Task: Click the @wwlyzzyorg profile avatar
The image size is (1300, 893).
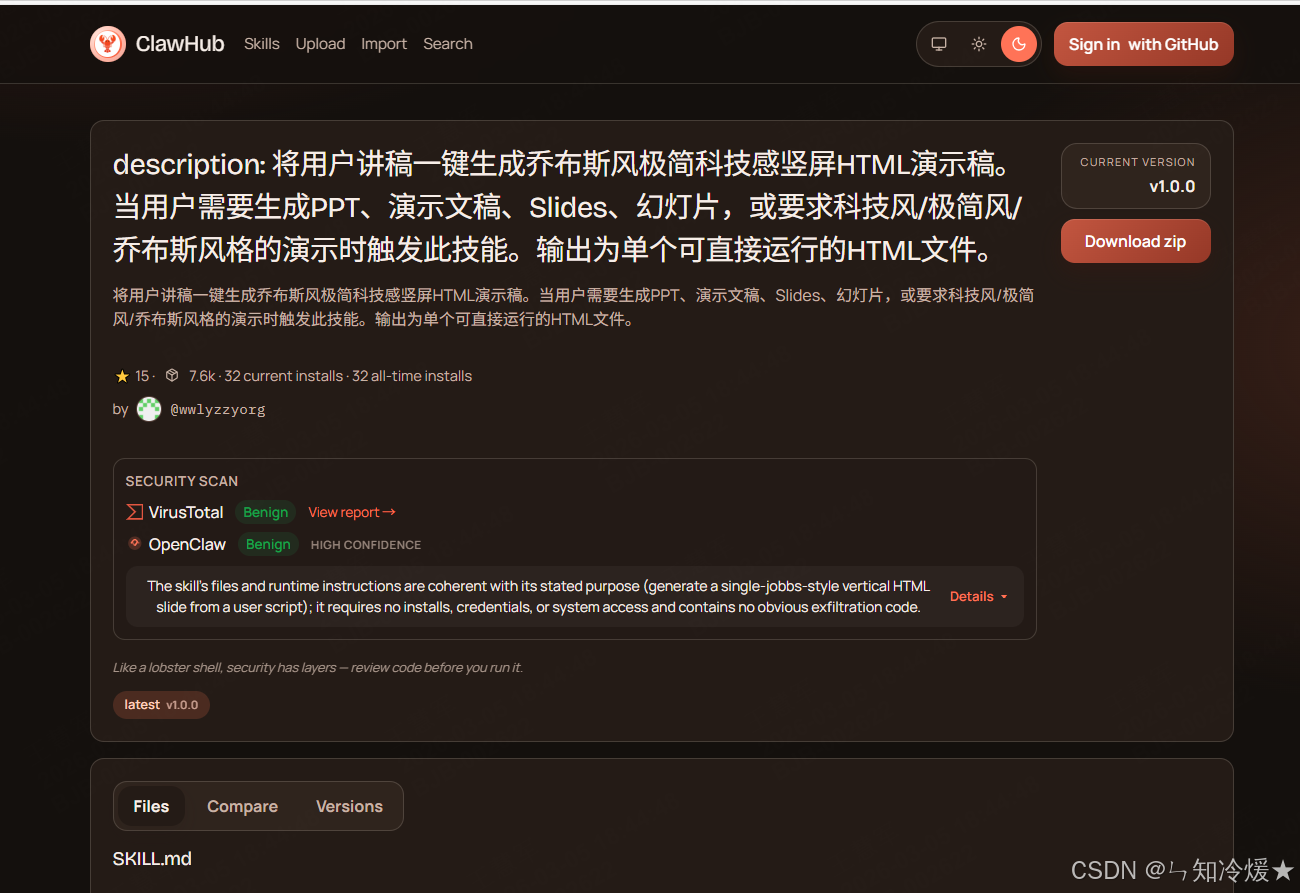Action: tap(148, 409)
